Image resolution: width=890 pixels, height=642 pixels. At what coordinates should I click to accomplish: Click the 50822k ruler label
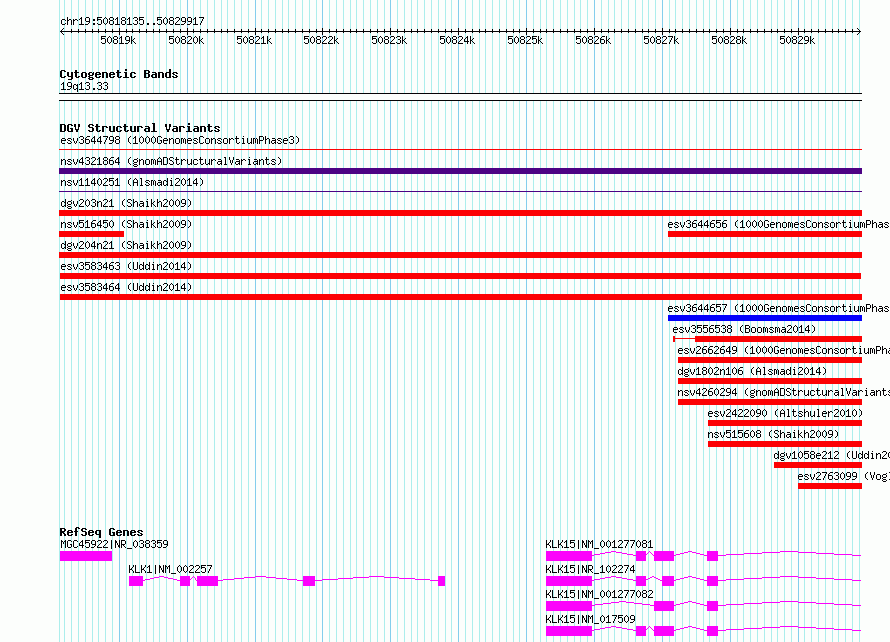point(321,40)
